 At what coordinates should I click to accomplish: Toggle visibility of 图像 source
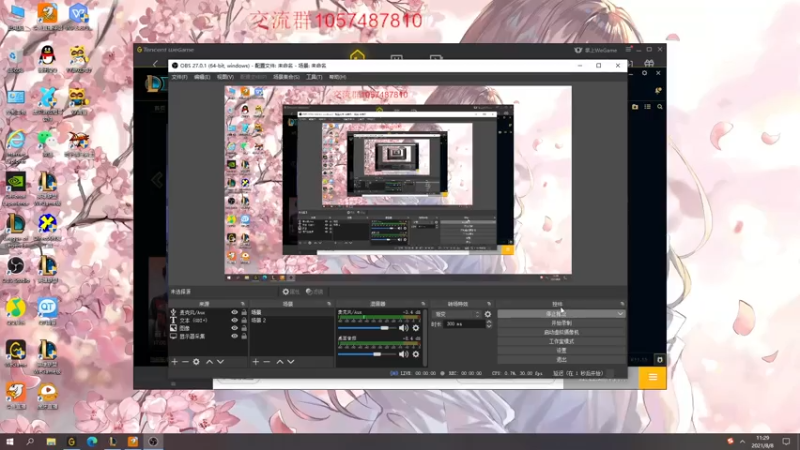[x=235, y=328]
